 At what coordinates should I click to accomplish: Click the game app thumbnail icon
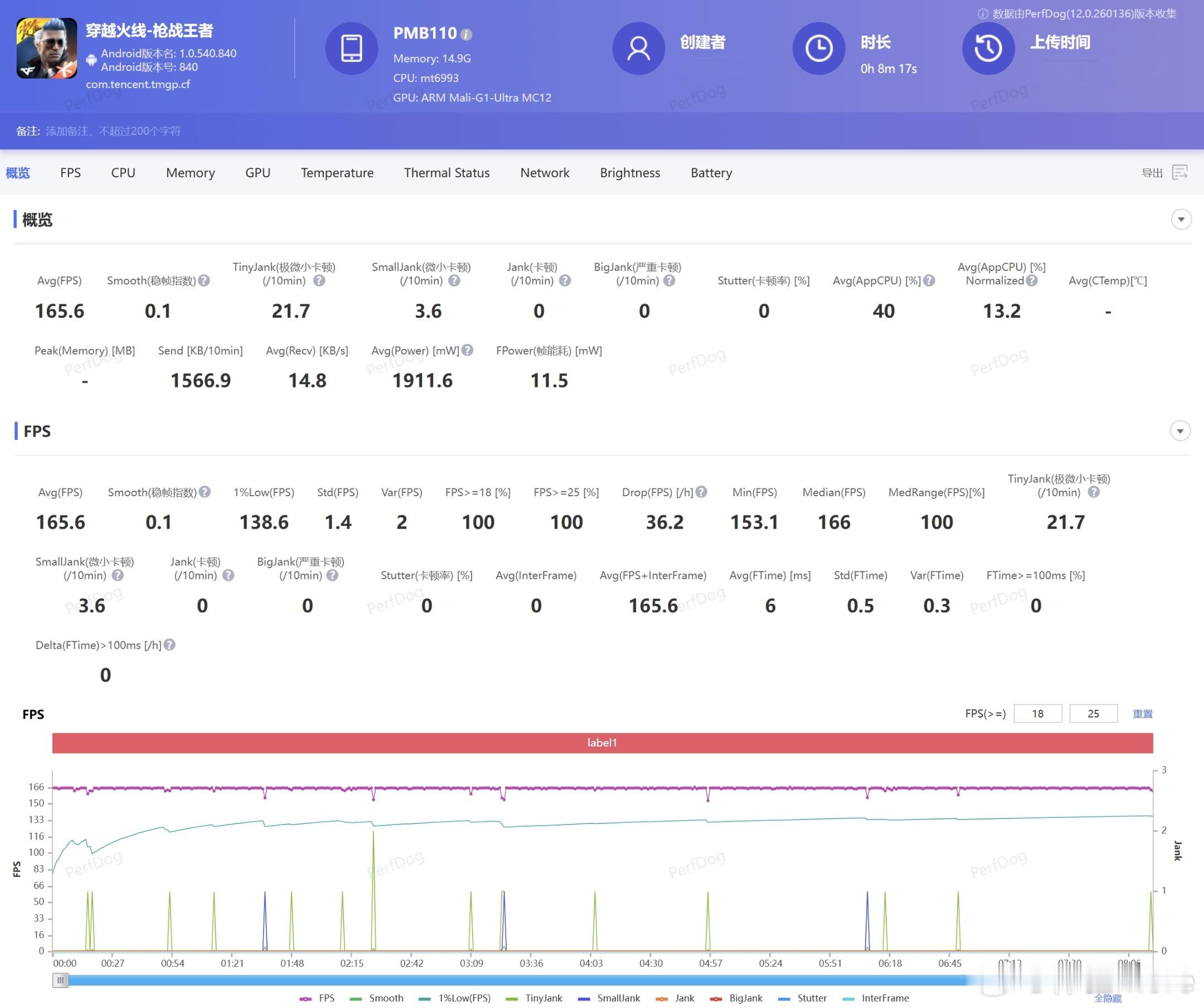click(x=46, y=48)
